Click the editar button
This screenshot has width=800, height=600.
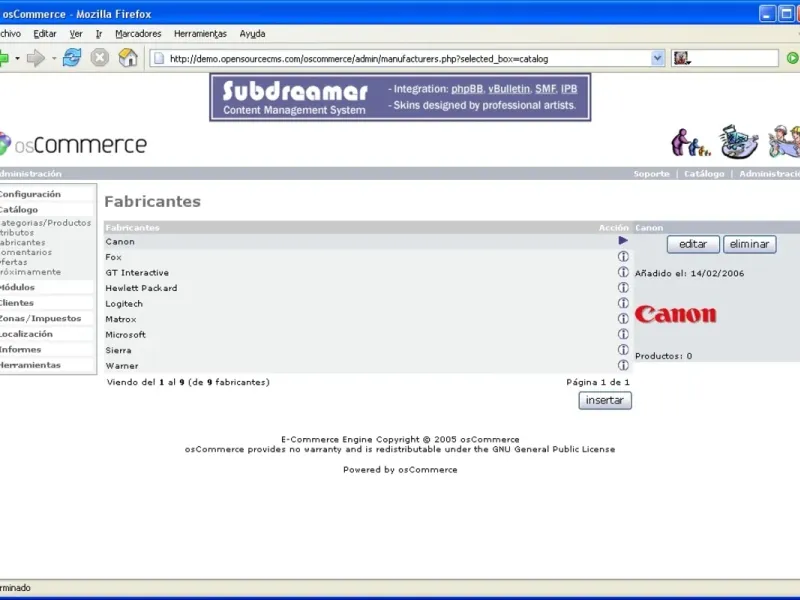pos(693,244)
